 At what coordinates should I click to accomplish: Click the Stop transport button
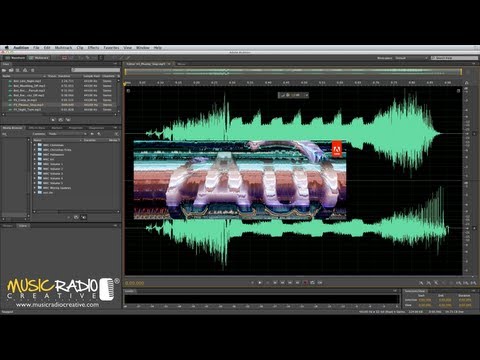tap(252, 283)
